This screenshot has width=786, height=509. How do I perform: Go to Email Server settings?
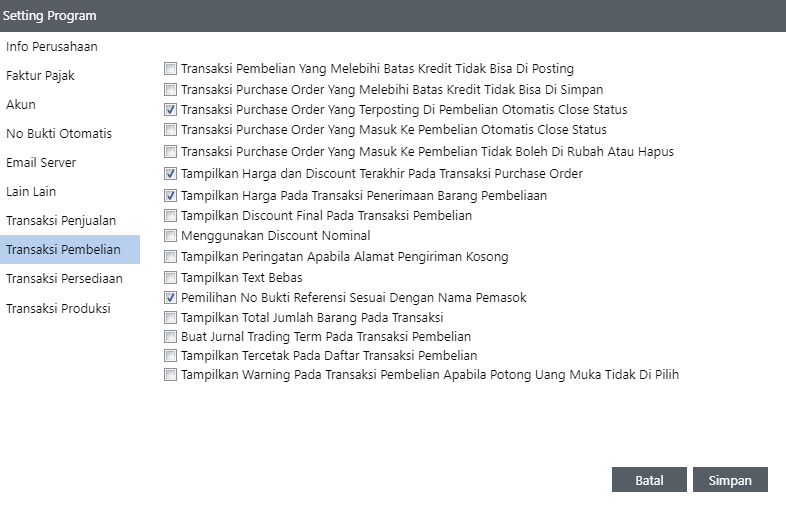pos(41,163)
